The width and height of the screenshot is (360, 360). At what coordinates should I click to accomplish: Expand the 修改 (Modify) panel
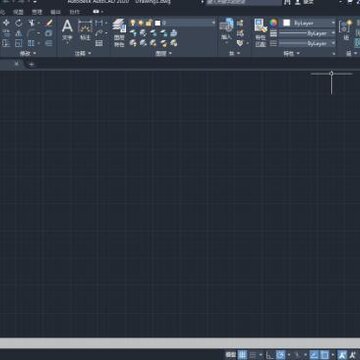[x=28, y=53]
